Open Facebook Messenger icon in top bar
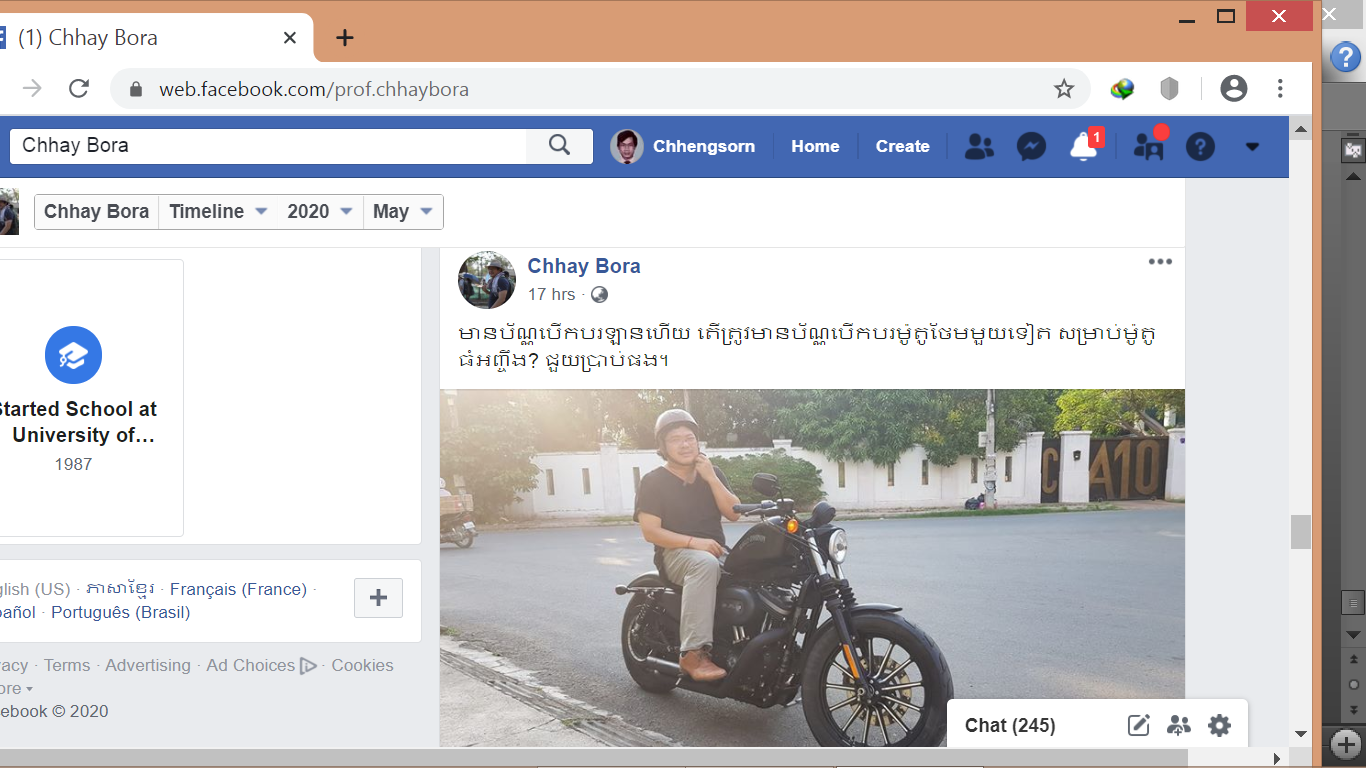Screen dimensions: 1366x768 point(1031,147)
